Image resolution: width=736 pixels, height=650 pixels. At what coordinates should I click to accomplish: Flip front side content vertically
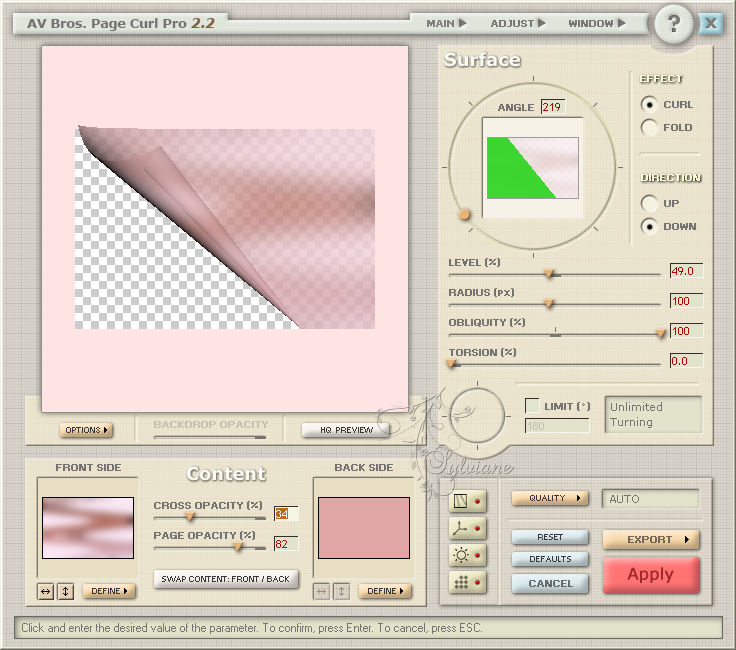tap(66, 591)
